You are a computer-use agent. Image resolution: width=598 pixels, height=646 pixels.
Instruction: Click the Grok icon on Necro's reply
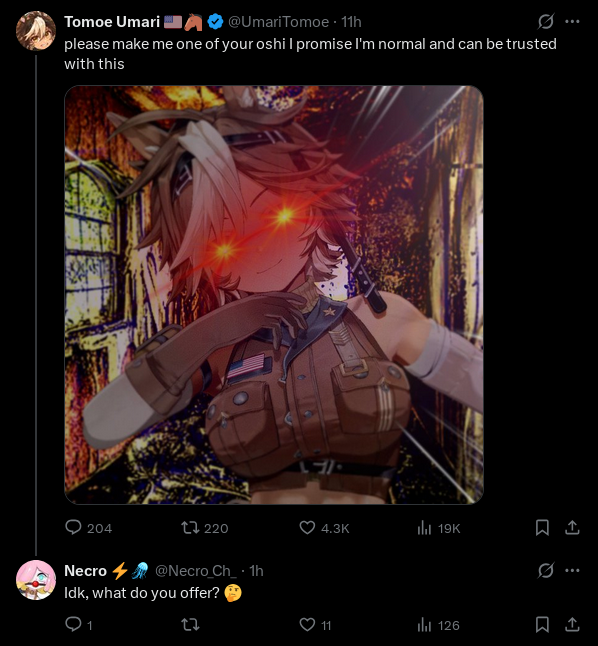[x=545, y=571]
